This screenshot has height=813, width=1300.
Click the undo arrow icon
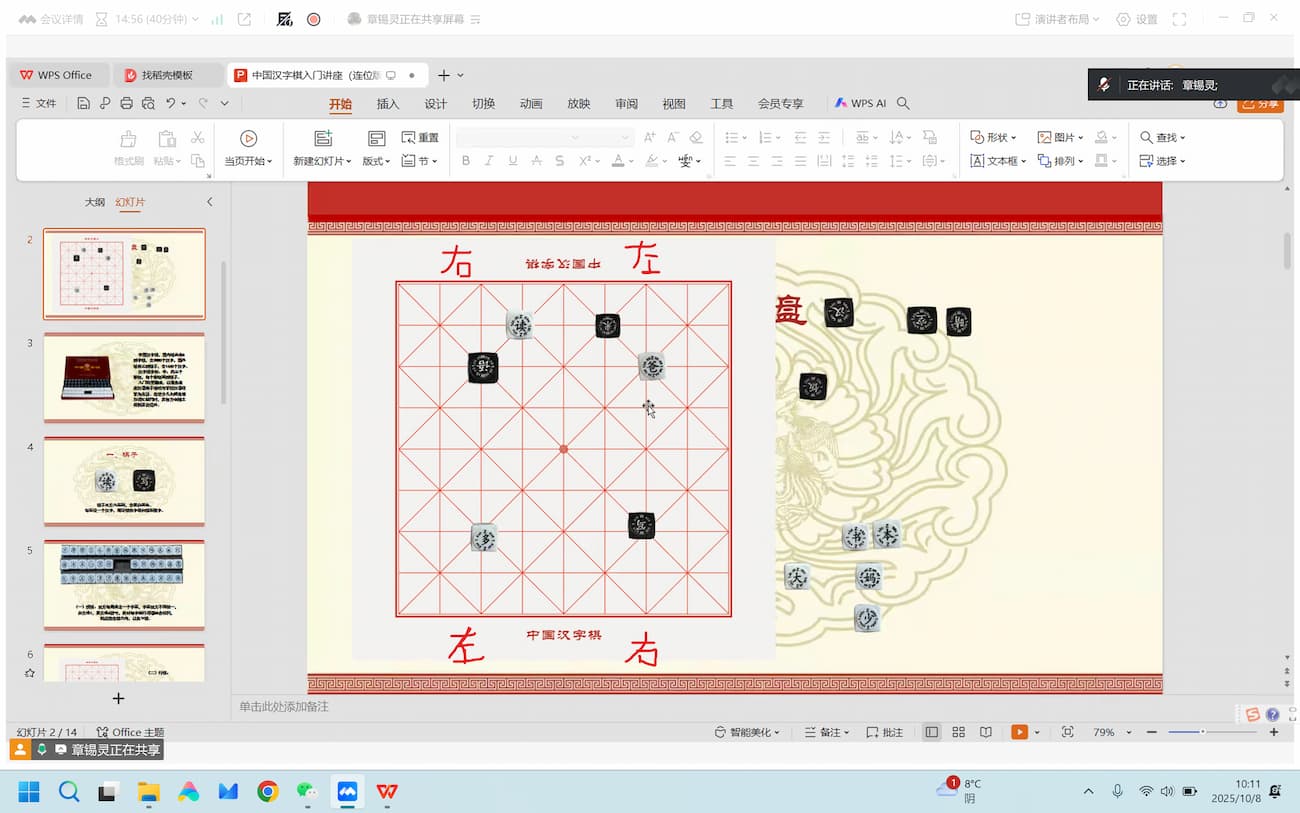click(171, 103)
